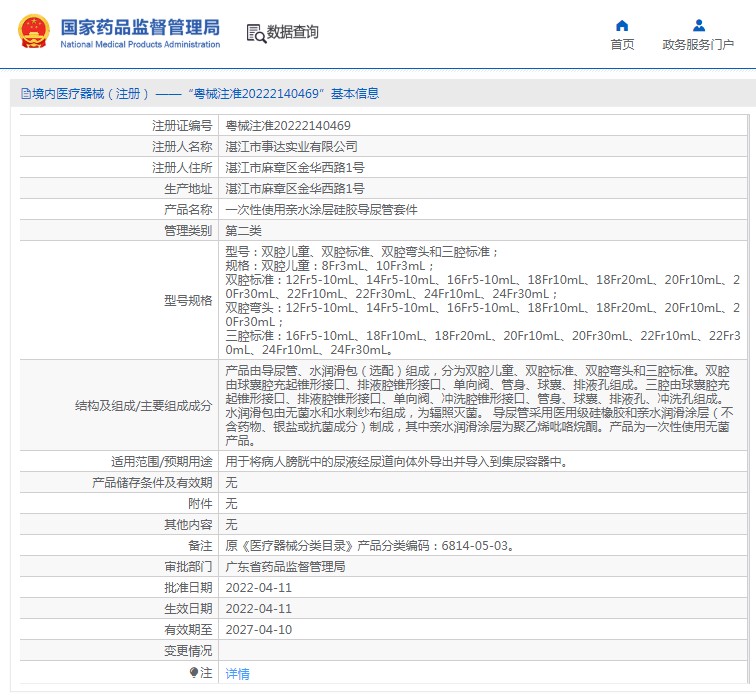
Task: Click the 生产地址 address value
Action: (x=295, y=188)
